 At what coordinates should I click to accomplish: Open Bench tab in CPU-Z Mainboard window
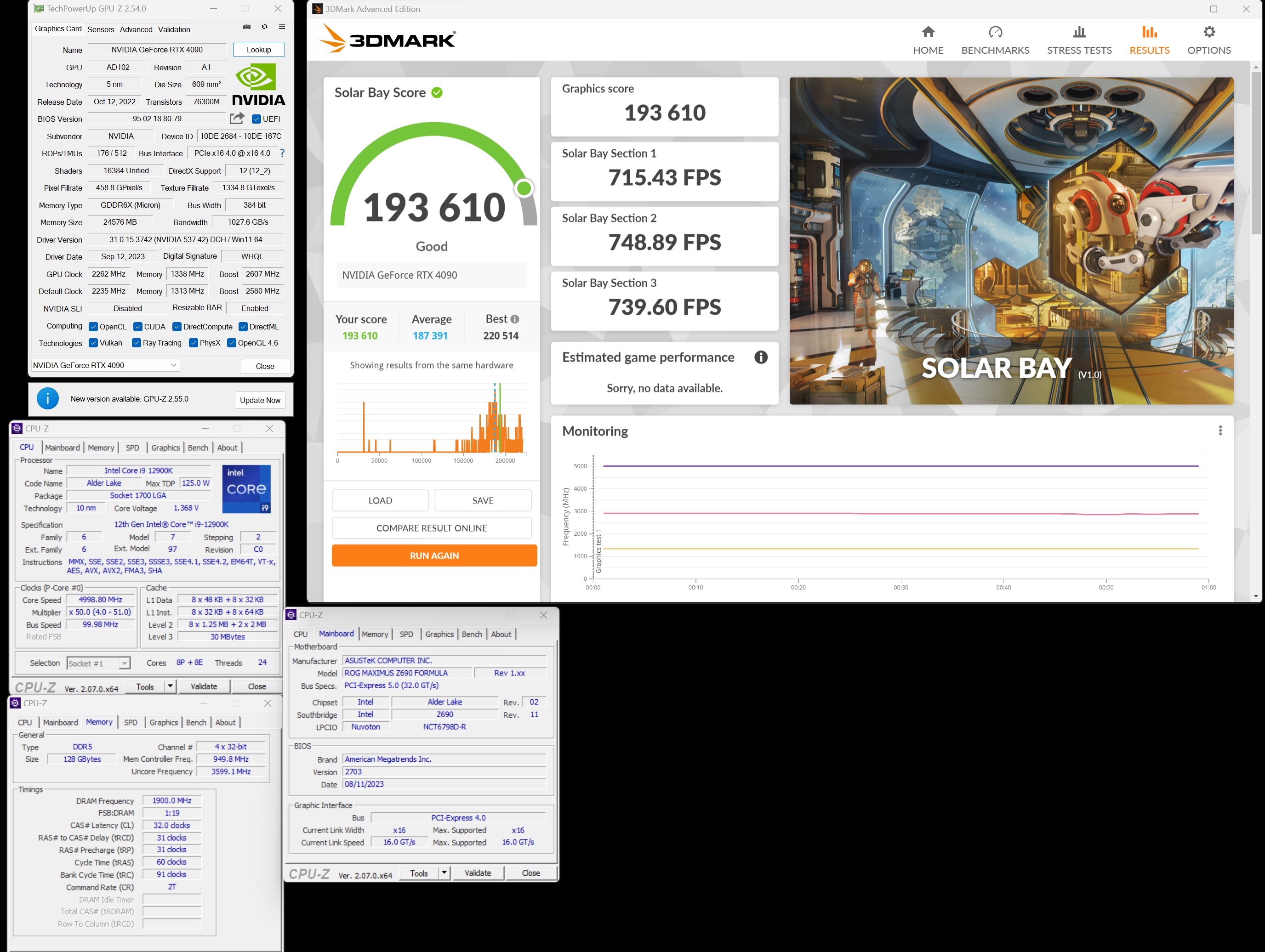472,634
